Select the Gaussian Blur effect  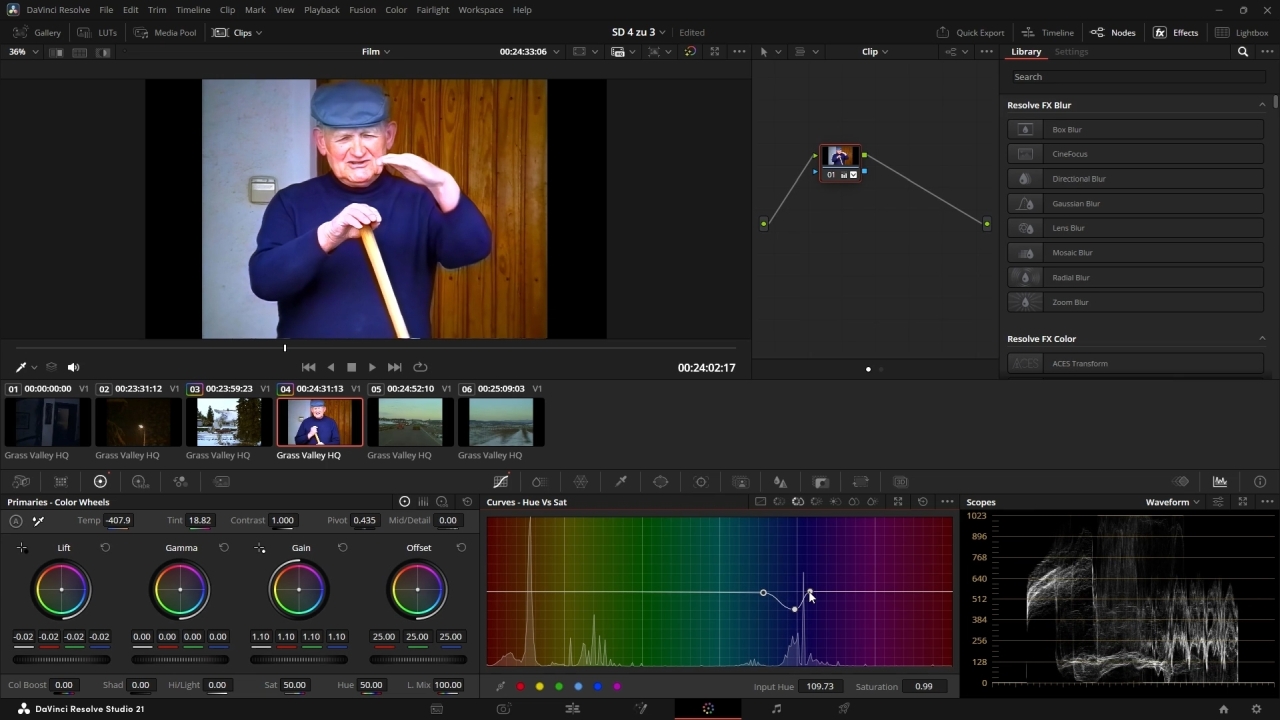[x=1136, y=203]
